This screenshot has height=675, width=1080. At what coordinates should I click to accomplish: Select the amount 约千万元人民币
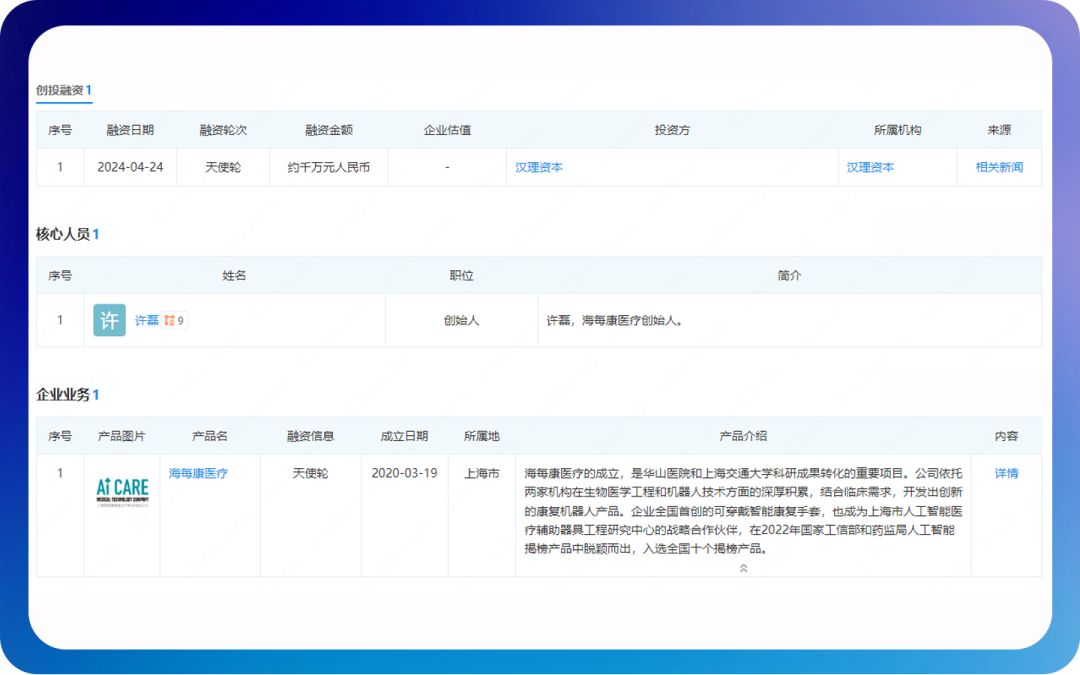329,167
